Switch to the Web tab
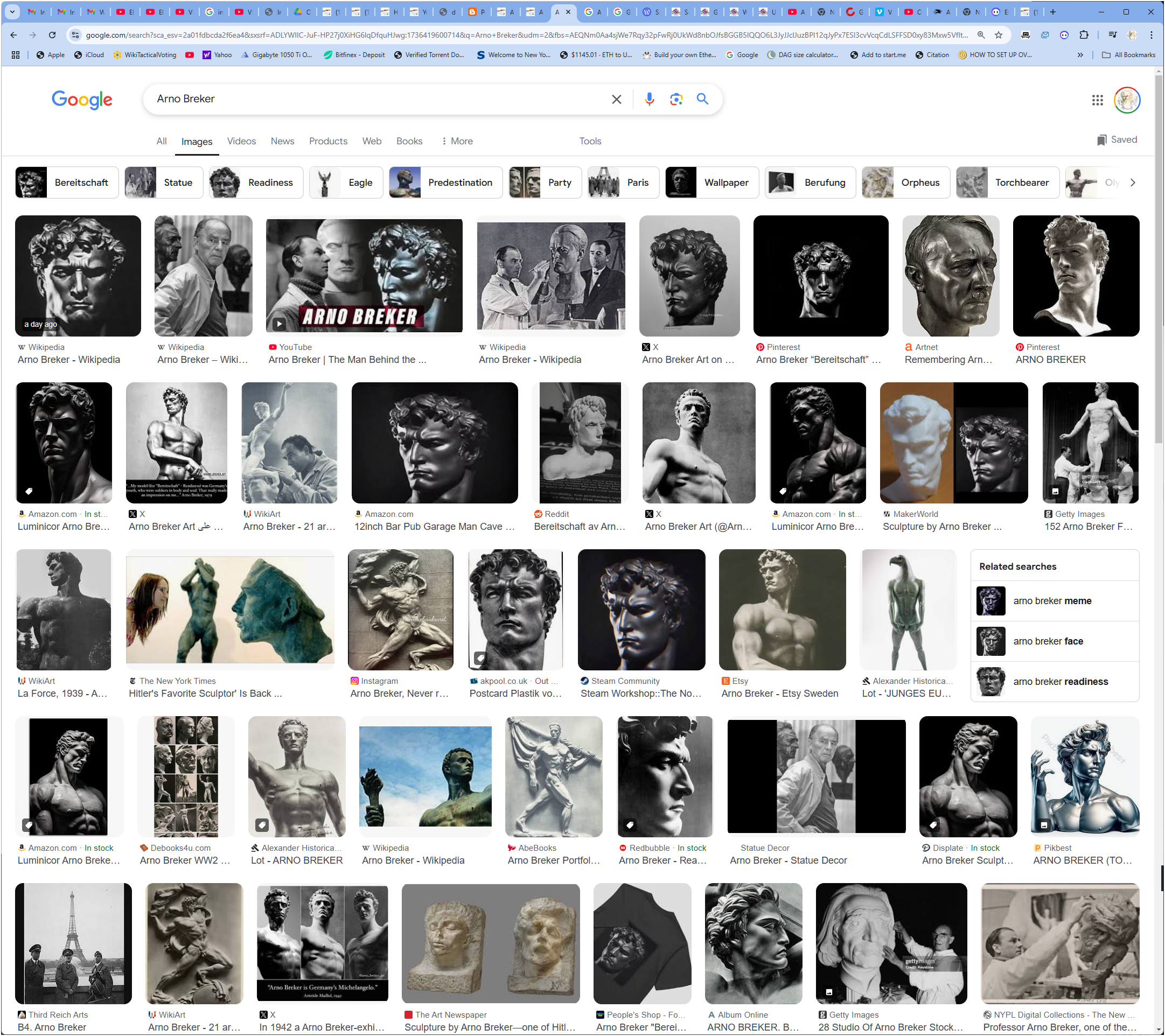Image resolution: width=1165 pixels, height=1036 pixels. click(372, 141)
